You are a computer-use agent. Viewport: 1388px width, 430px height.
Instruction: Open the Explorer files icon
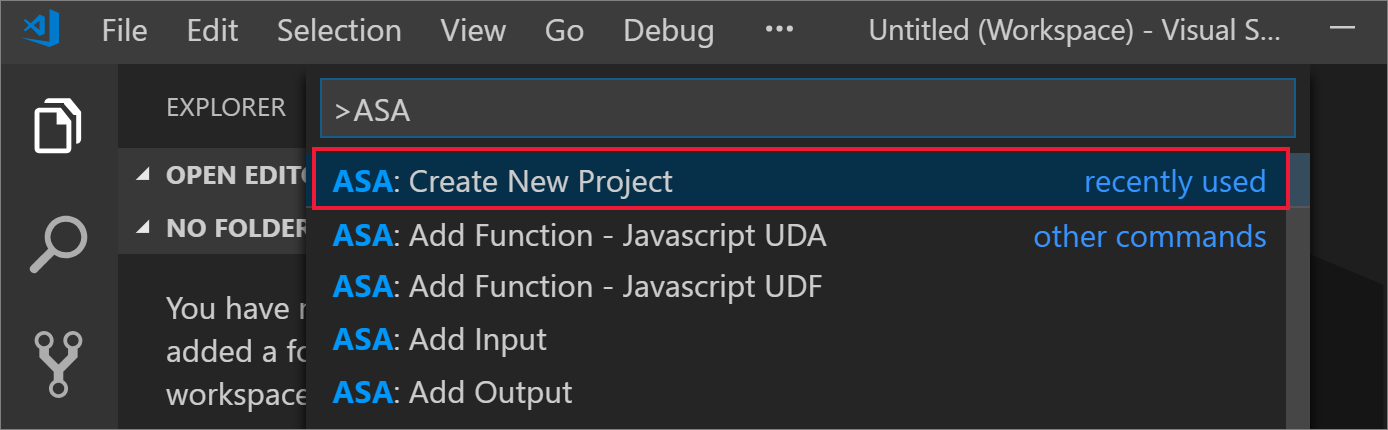(58, 126)
